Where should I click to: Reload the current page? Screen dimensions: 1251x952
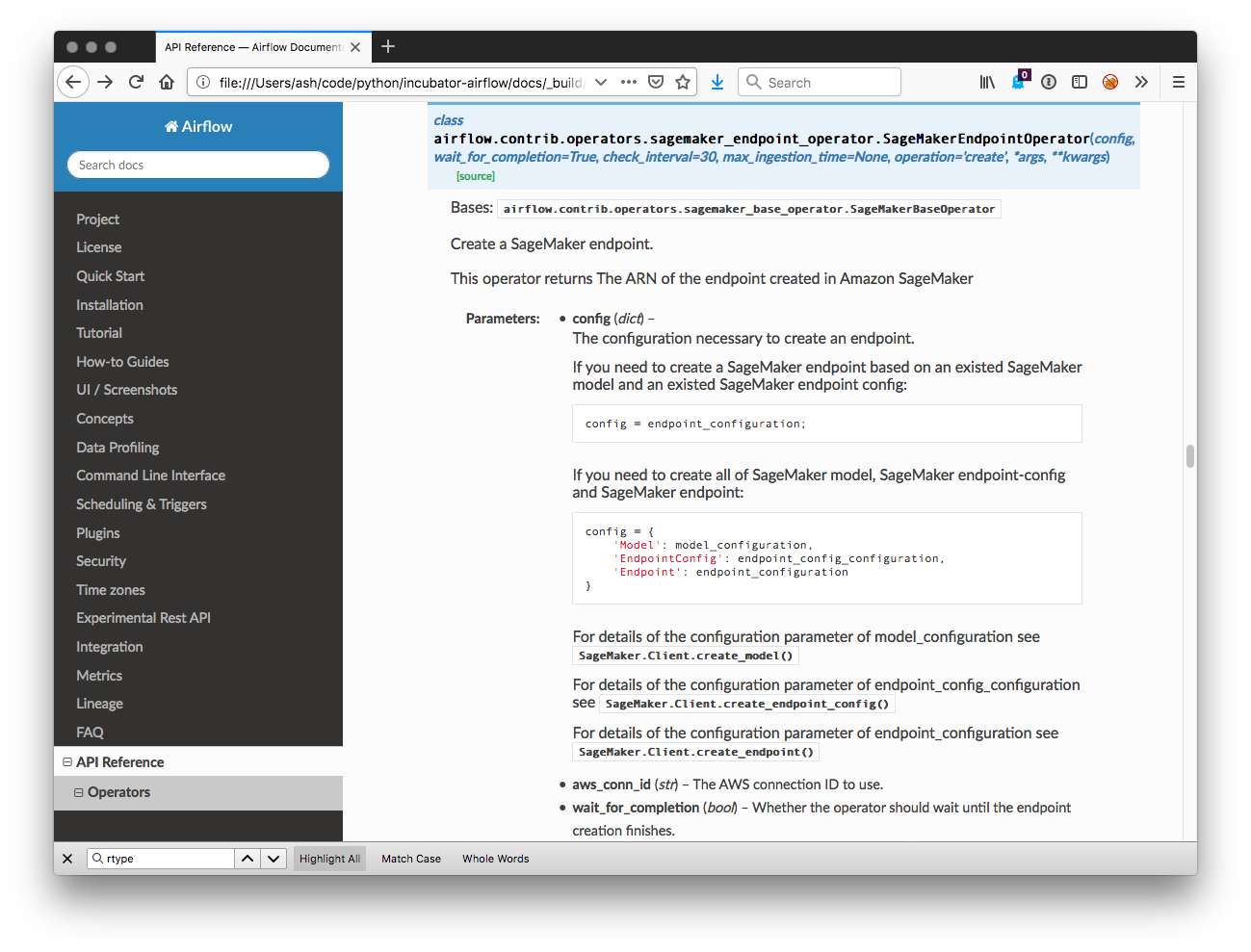pyautogui.click(x=136, y=82)
